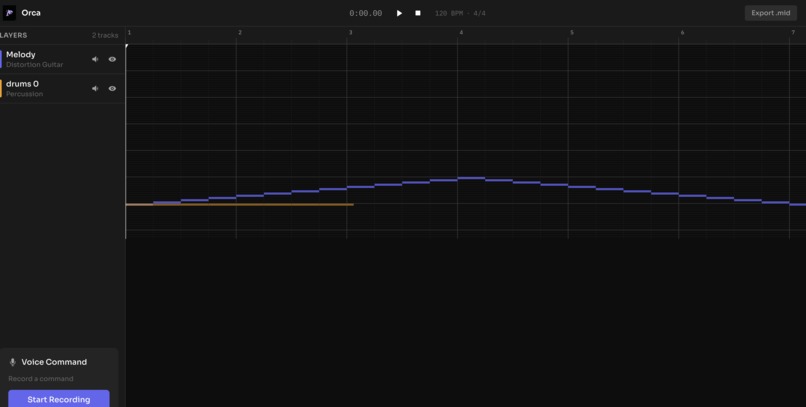The image size is (806, 407).
Task: Click the bar 1 marker in timeline ruler
Action: tap(129, 32)
